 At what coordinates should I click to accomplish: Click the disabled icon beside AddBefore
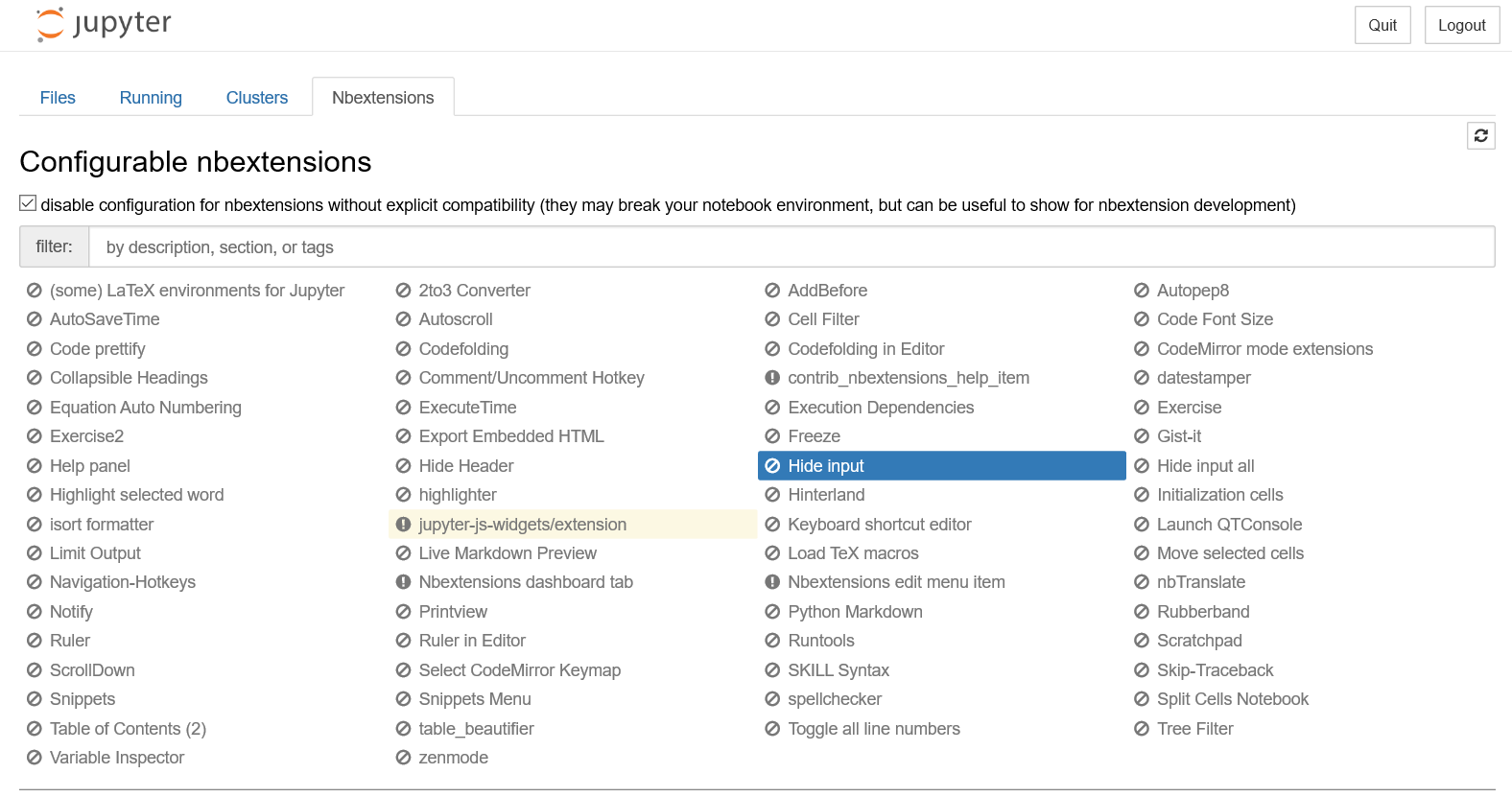[x=772, y=291]
